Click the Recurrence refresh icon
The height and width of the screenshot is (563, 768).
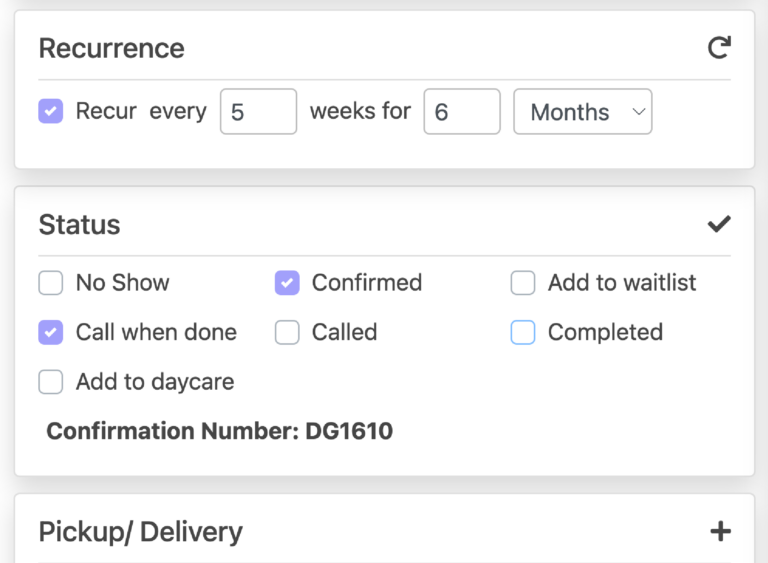[719, 47]
